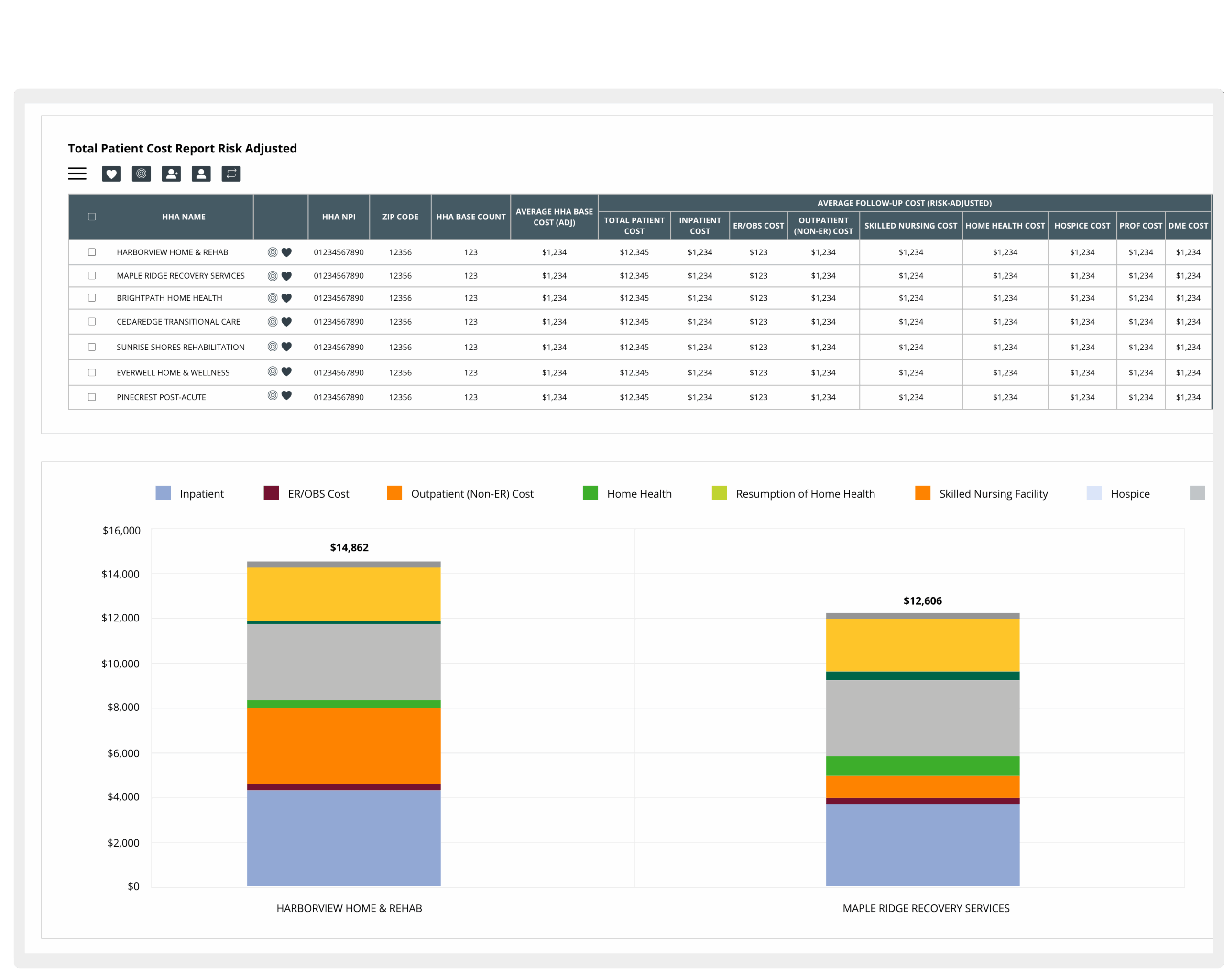
Task: Click target icon in Brightpath Home Health row
Action: [x=273, y=297]
